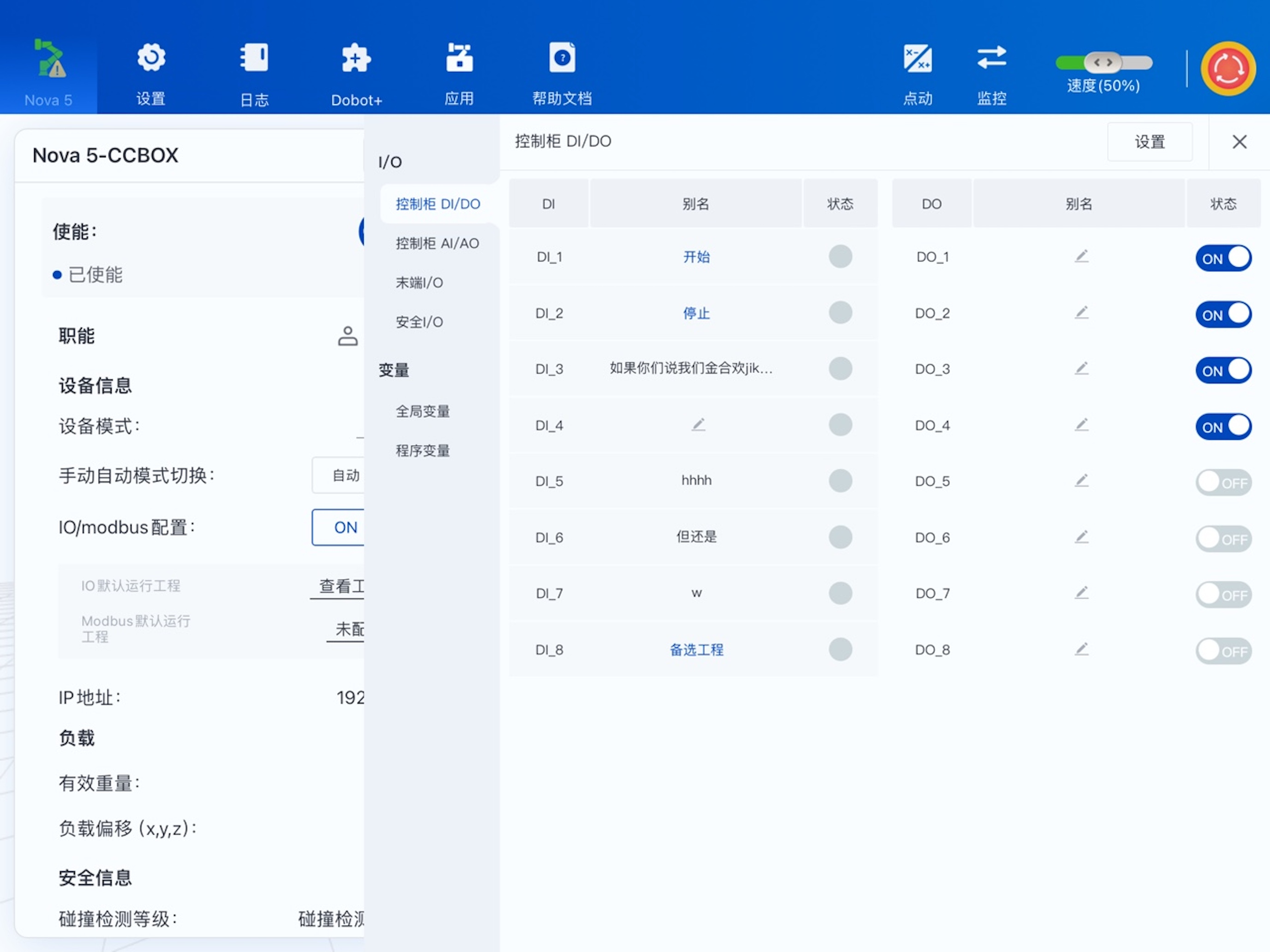Image resolution: width=1270 pixels, height=952 pixels.
Task: Click the user profile icon beside 职能
Action: click(x=347, y=336)
